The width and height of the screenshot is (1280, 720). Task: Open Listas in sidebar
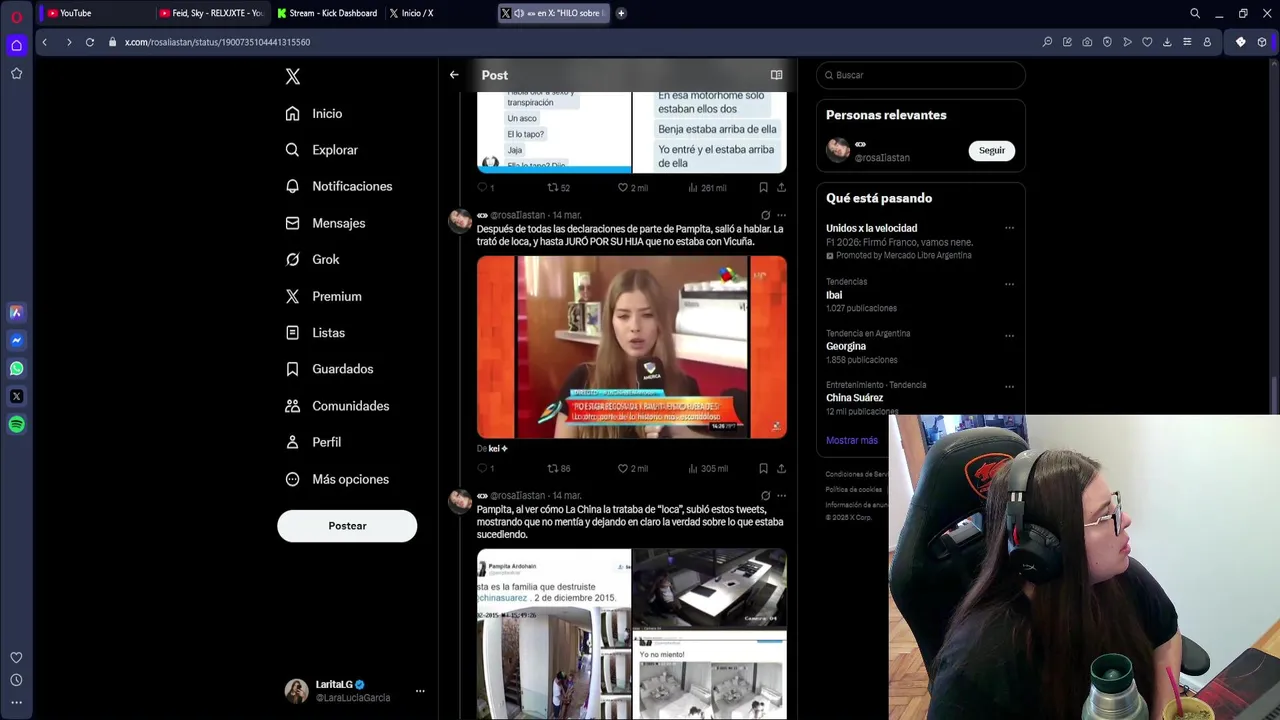315,332
